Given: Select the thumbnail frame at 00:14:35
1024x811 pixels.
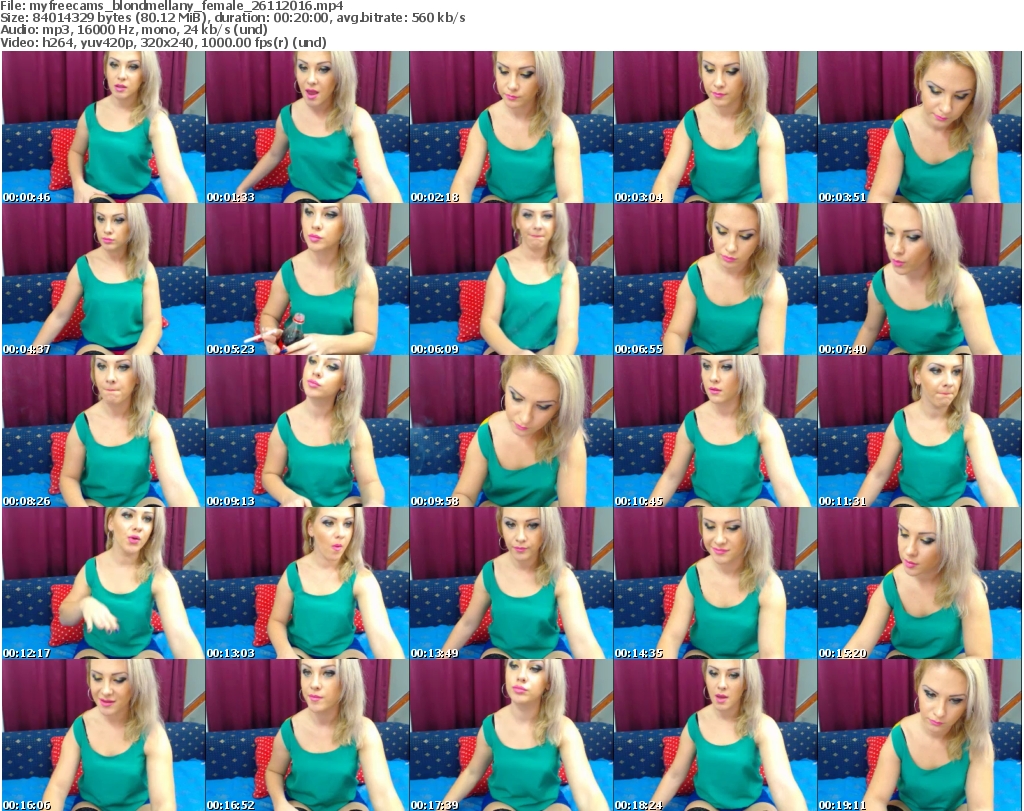Looking at the screenshot, I should point(715,584).
